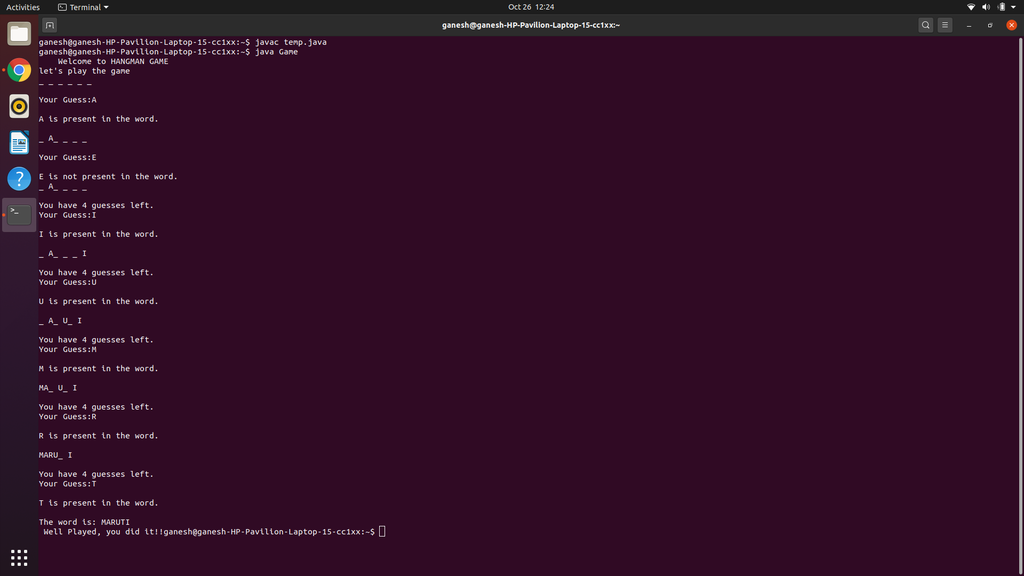Viewport: 1024px width, 576px height.
Task: Open a new terminal tab icon
Action: click(50, 25)
